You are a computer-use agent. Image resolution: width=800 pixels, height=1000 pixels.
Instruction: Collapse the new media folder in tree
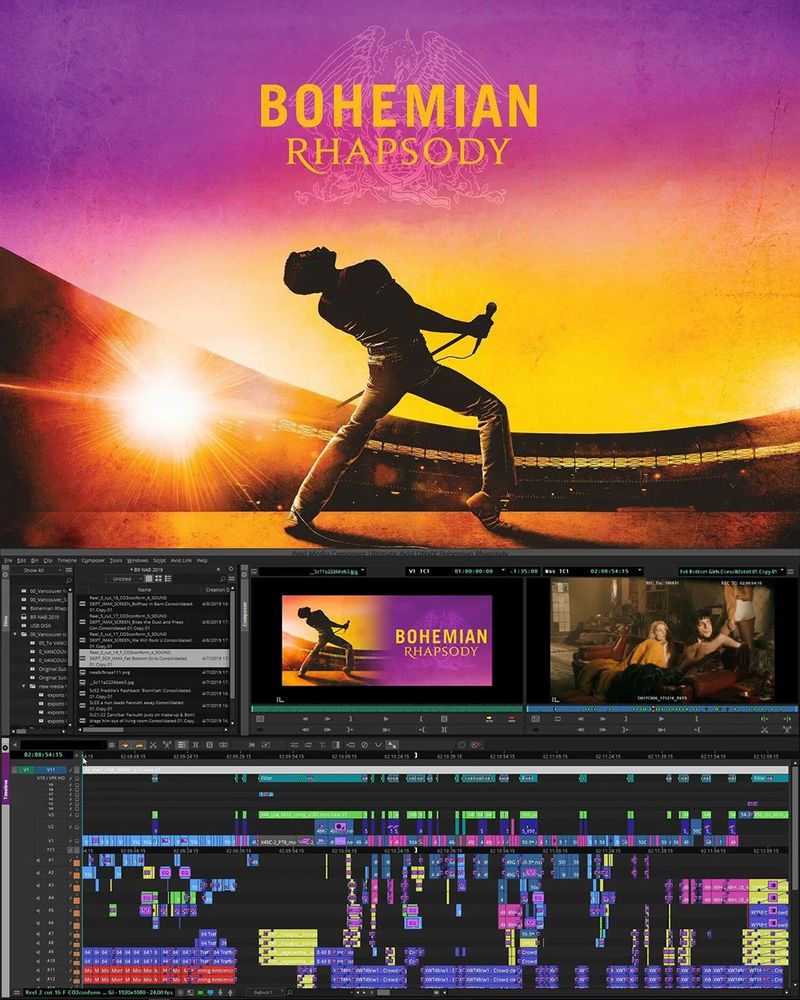24,686
